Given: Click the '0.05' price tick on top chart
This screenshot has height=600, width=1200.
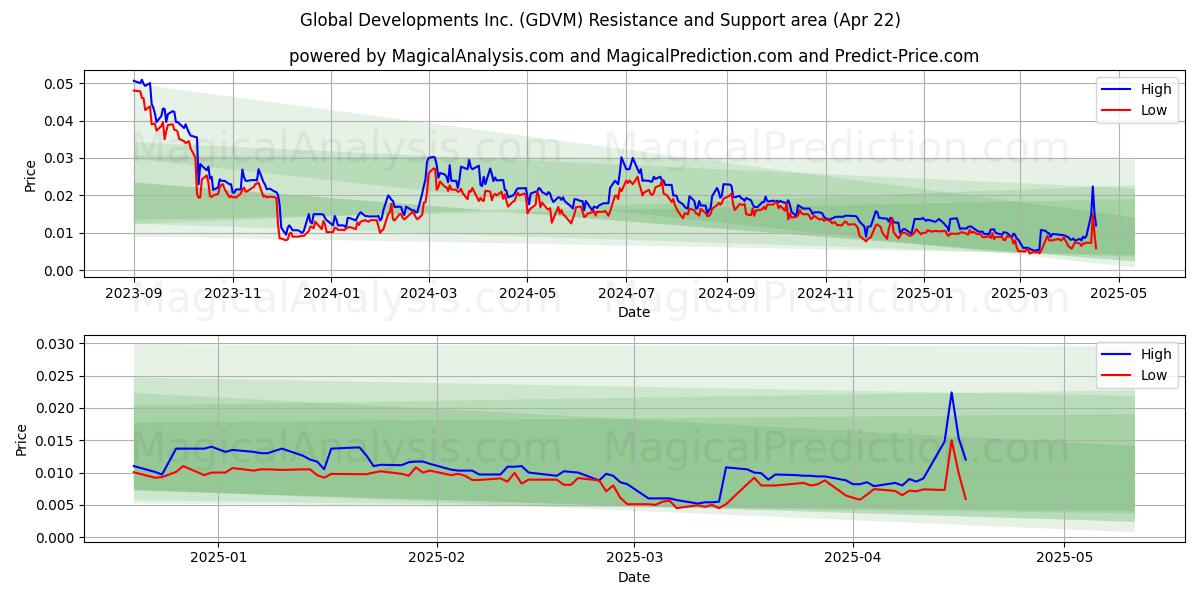Looking at the screenshot, I should (x=59, y=84).
